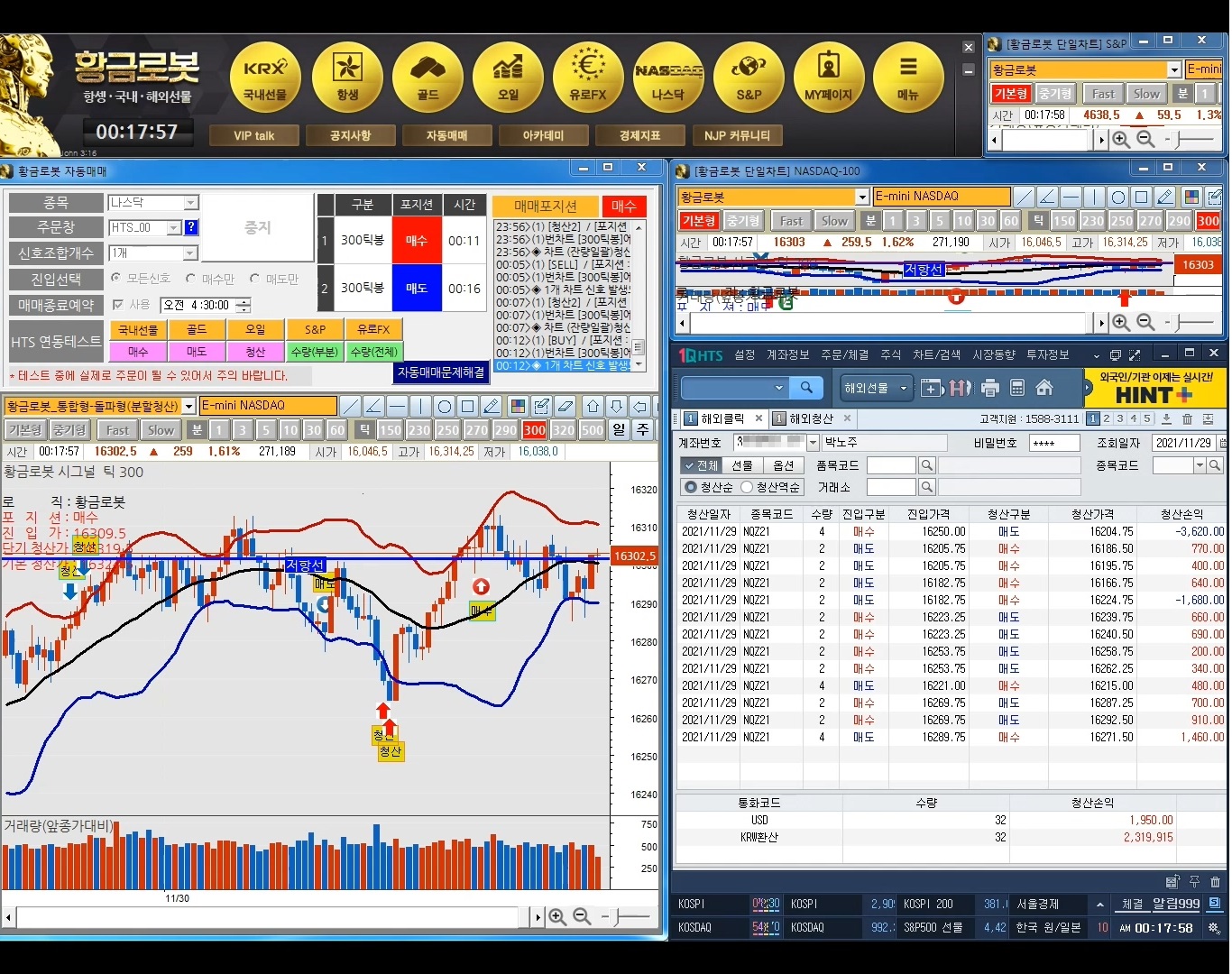This screenshot has height=974, width=1232.
Task: Expand the 종목 나스닥 dropdown
Action: [x=190, y=203]
